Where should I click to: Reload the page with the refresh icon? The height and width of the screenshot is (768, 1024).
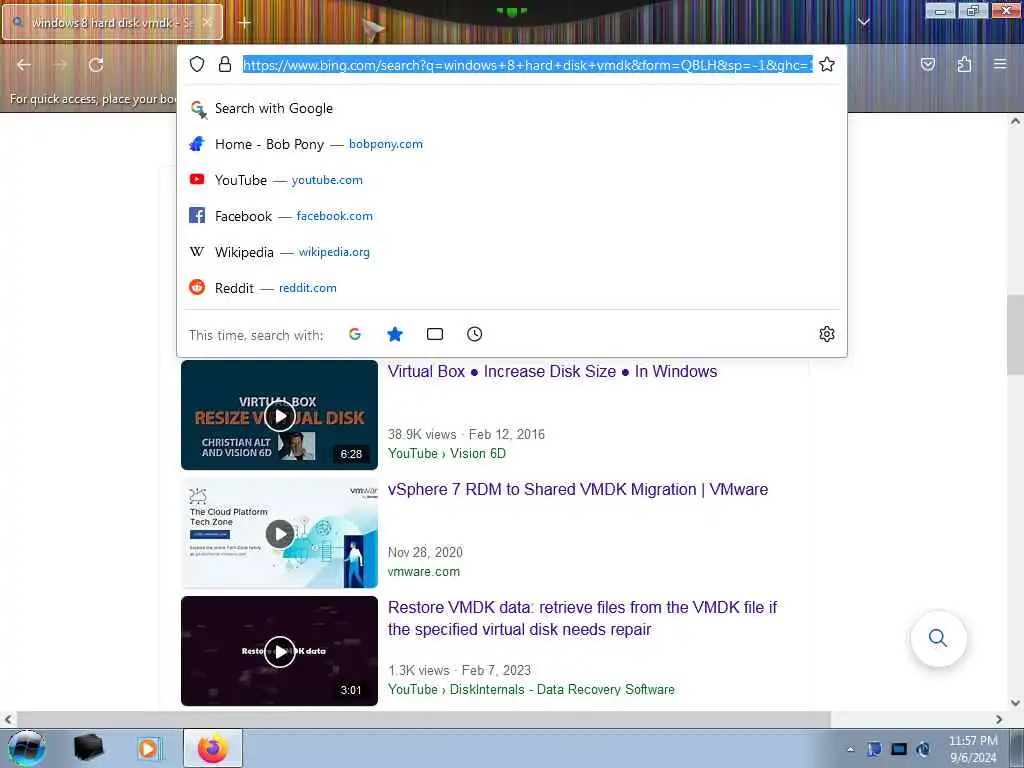click(96, 65)
